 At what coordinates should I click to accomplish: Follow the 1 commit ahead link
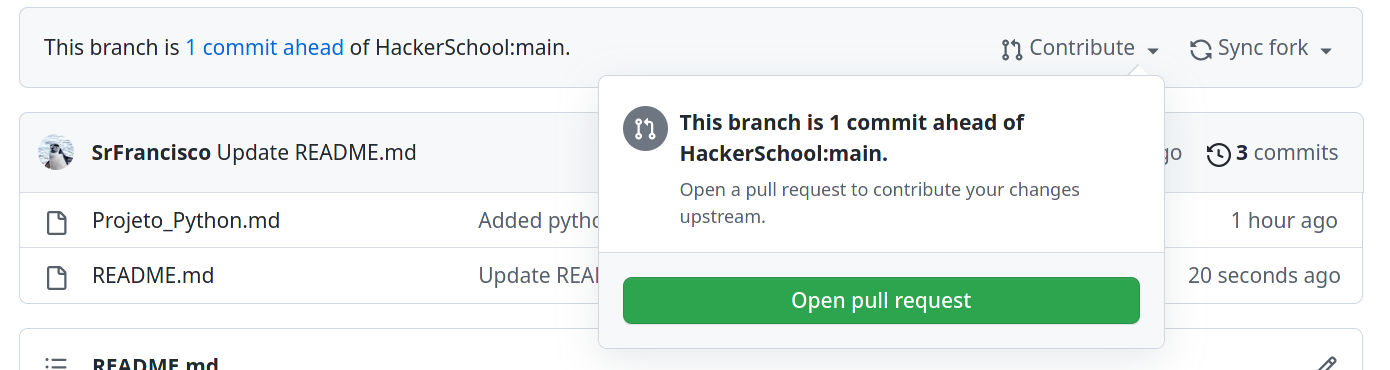tap(264, 47)
